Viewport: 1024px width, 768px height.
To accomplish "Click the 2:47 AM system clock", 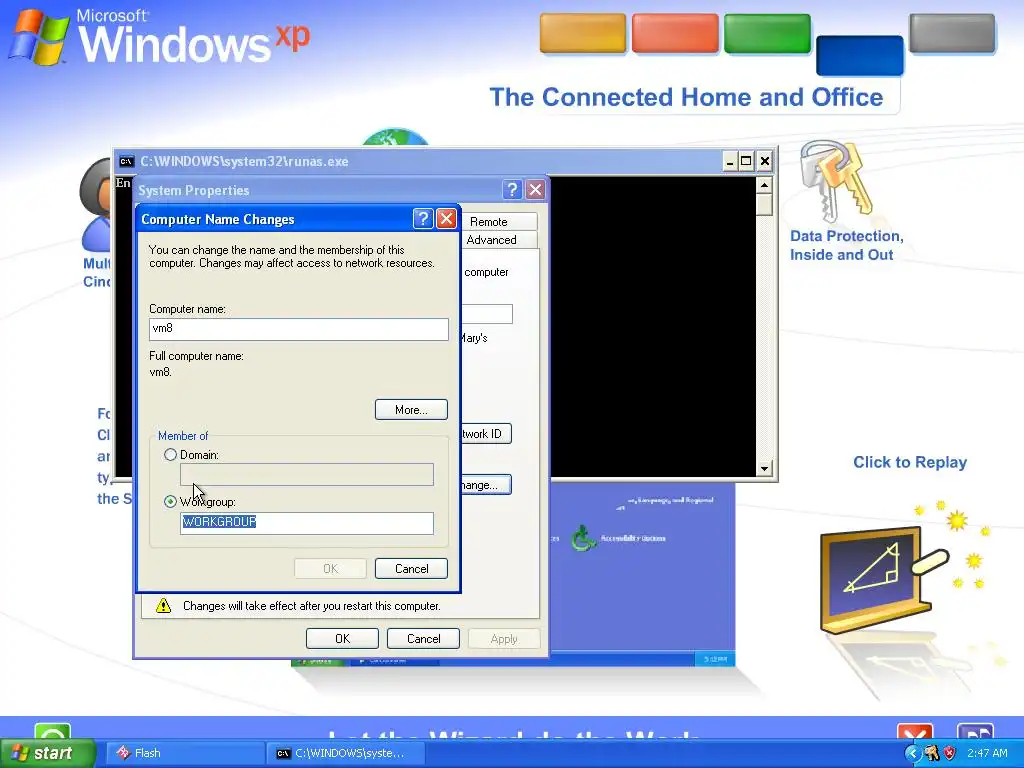I will click(x=987, y=753).
